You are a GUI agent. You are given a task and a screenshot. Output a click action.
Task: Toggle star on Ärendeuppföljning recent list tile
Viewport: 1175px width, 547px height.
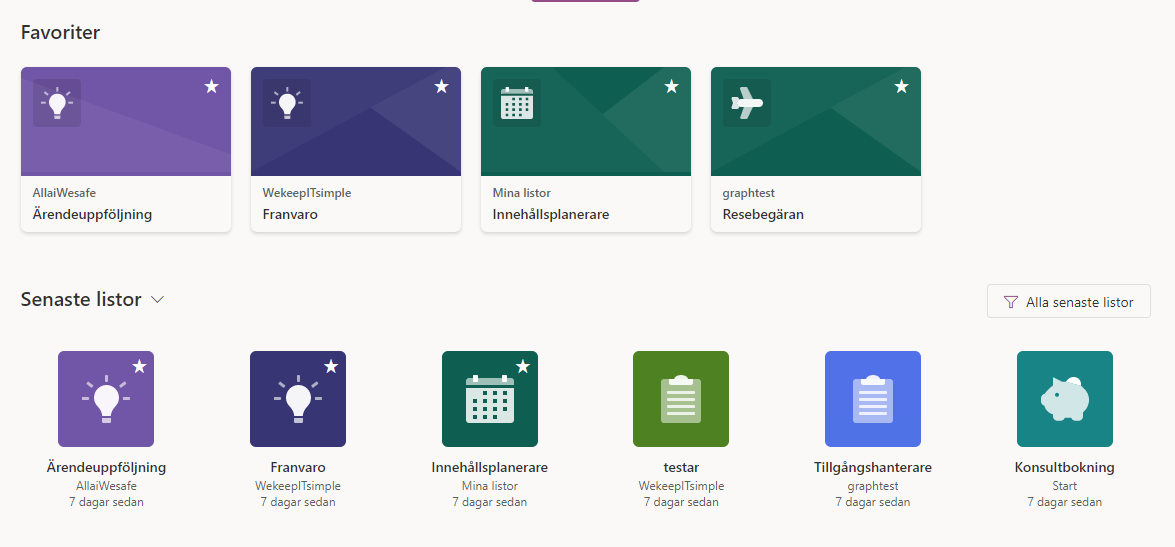tap(139, 366)
